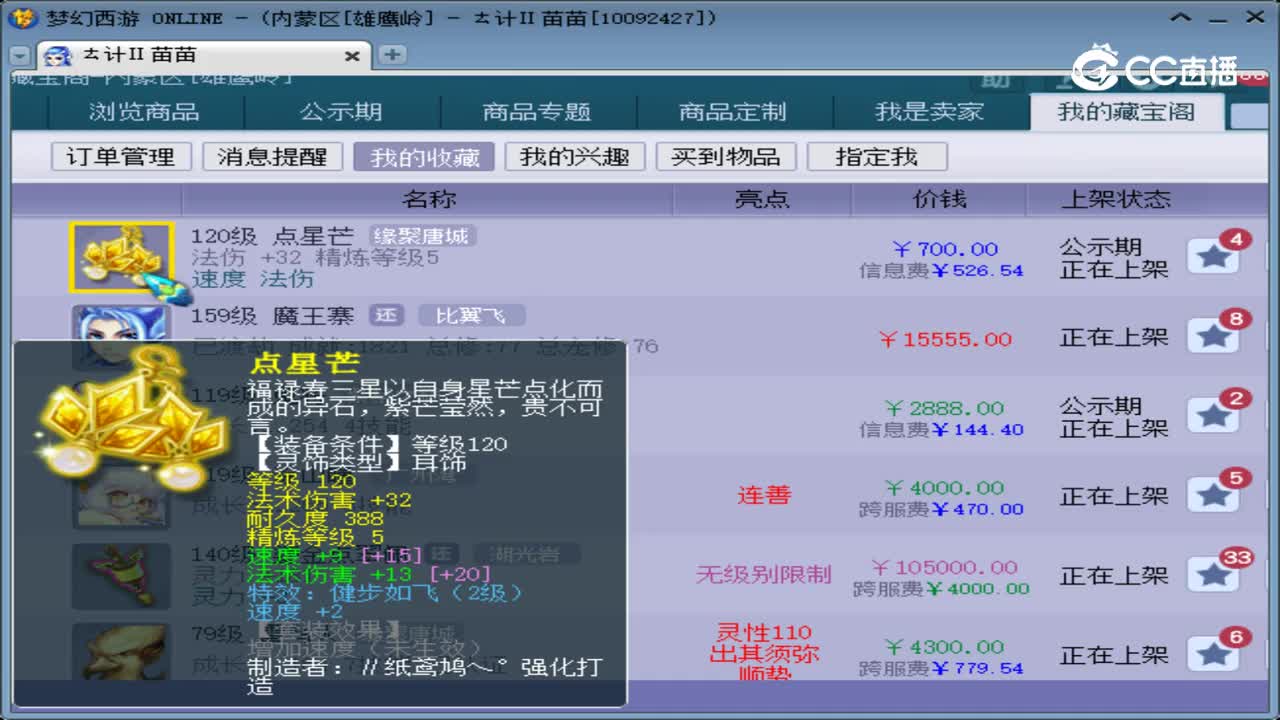Click the star icon with red badge 4
The height and width of the screenshot is (720, 1280).
(x=1215, y=257)
